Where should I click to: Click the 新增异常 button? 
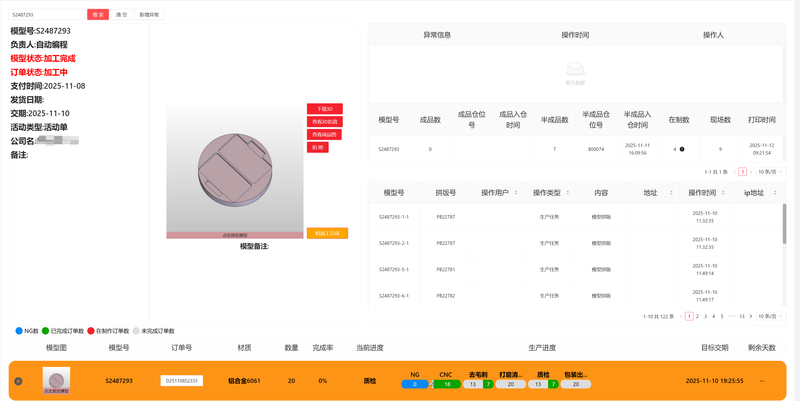click(x=149, y=15)
